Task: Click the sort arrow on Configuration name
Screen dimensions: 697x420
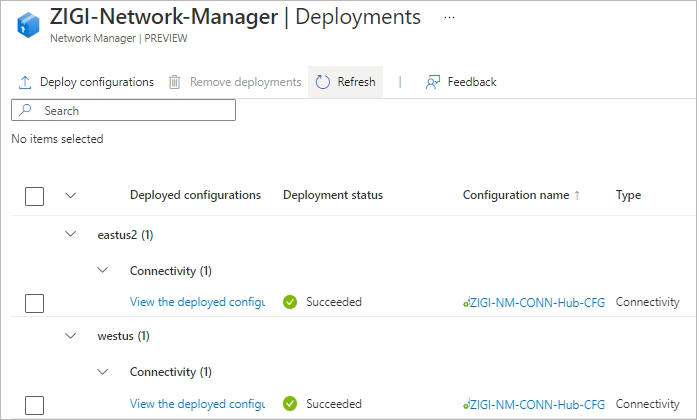Action: click(577, 195)
